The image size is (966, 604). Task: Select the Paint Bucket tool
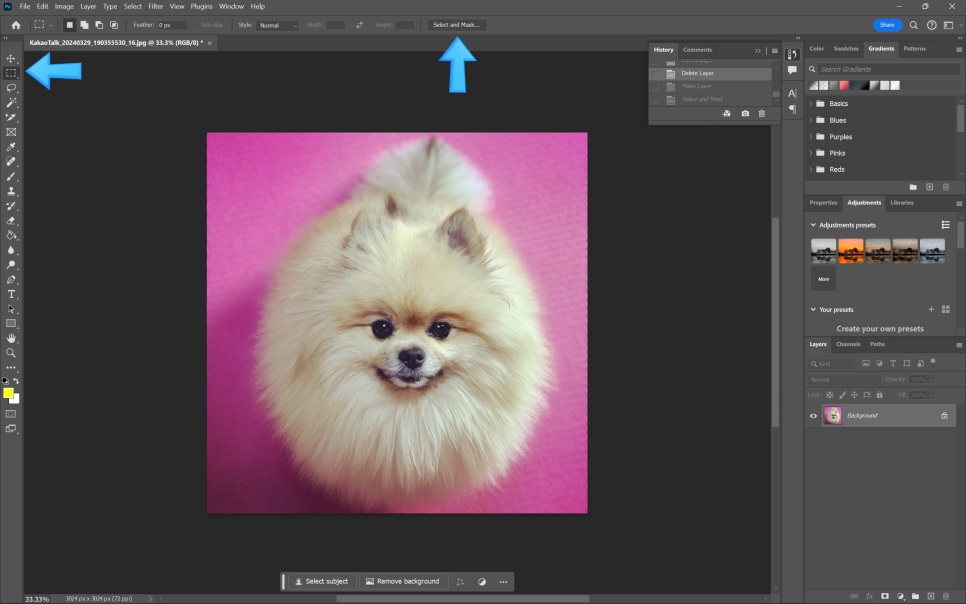[x=11, y=235]
